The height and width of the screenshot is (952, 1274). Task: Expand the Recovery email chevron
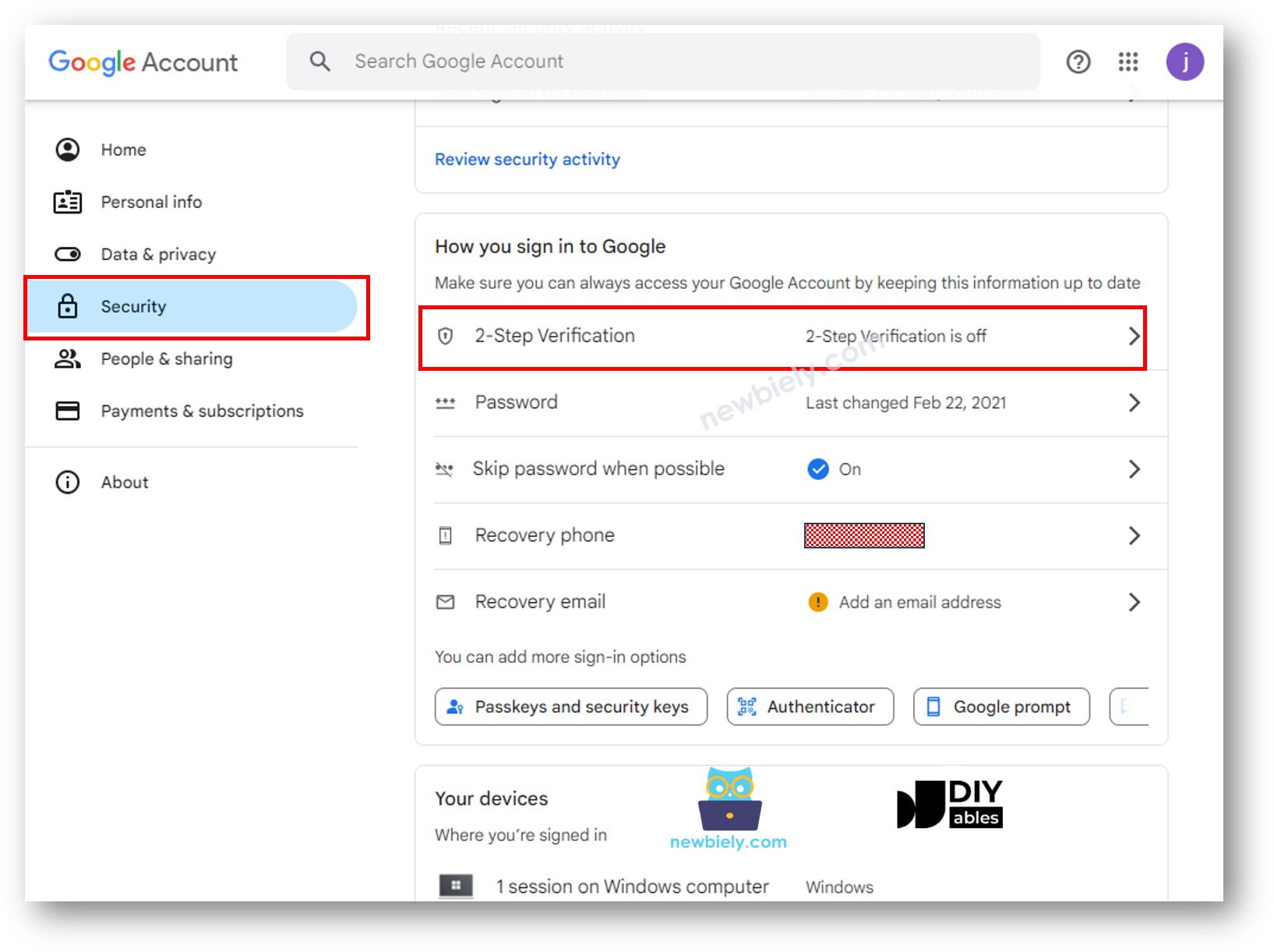click(x=1136, y=601)
